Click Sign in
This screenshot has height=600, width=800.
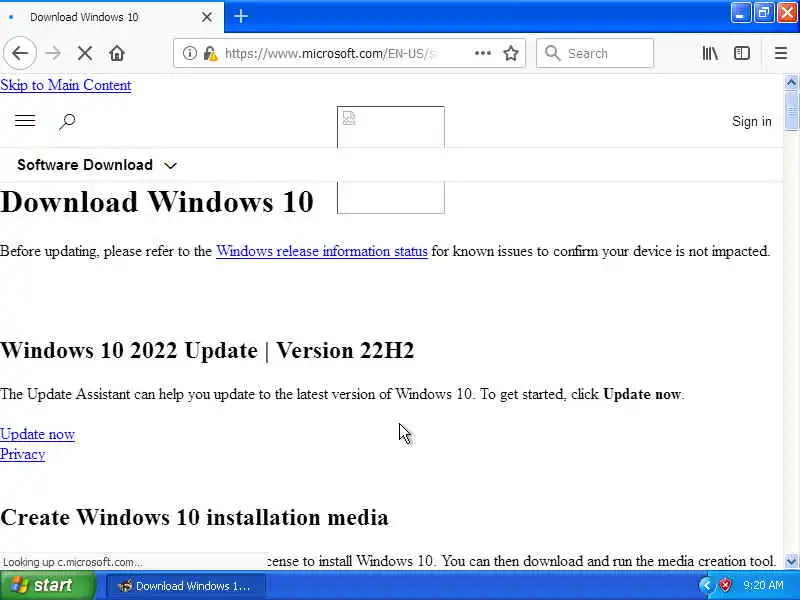coord(752,121)
